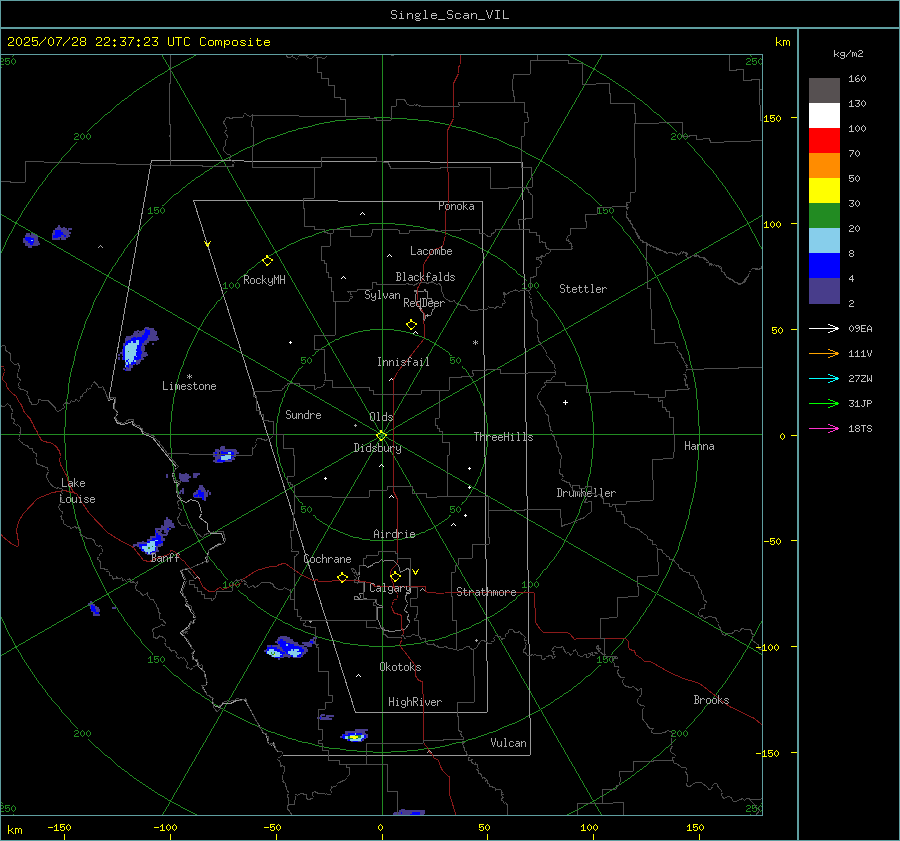This screenshot has height=841, width=900.
Task: Click the Blackfalds label
Action: (425, 277)
